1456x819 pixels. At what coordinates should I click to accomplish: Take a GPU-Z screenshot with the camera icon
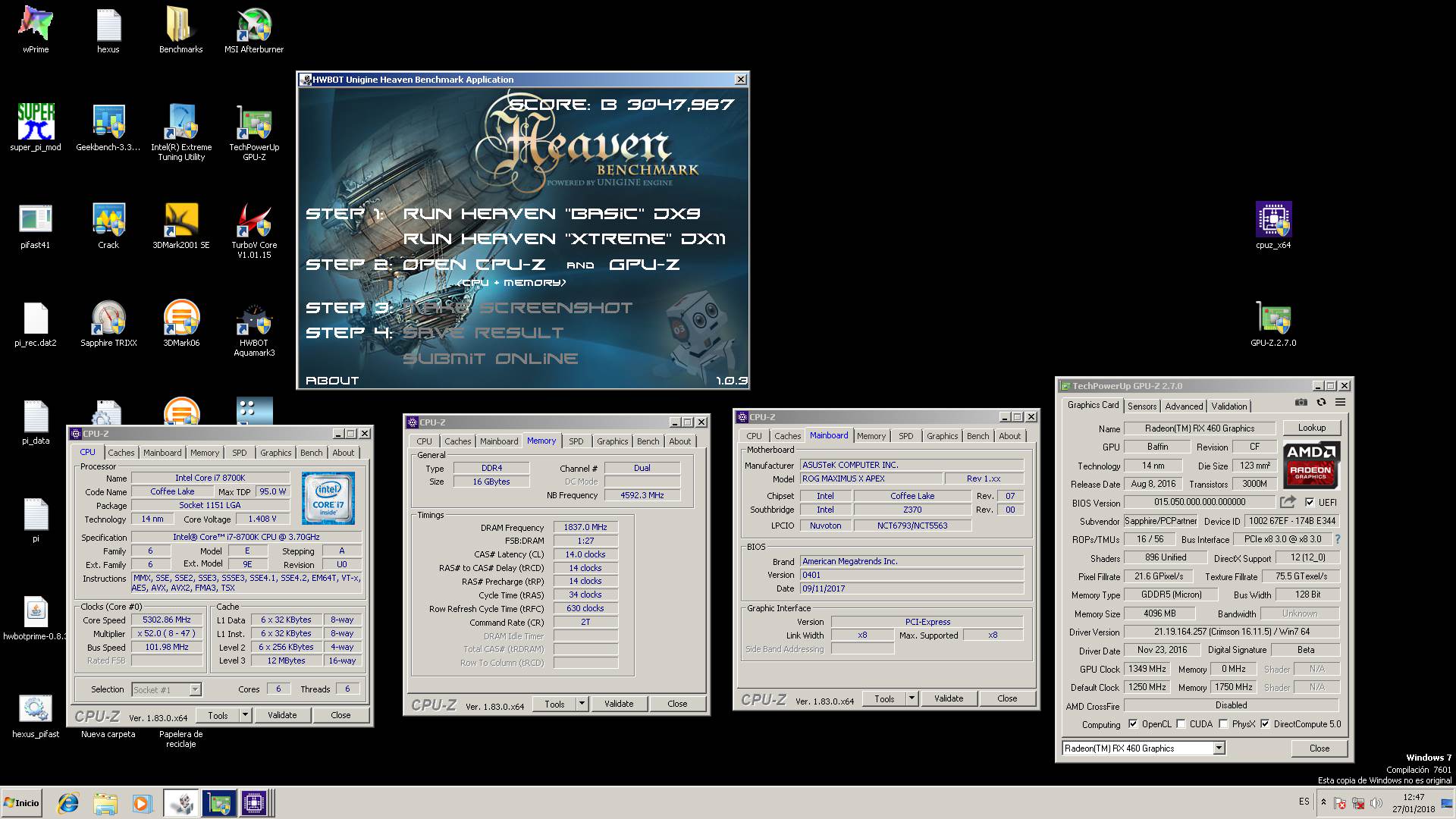[x=1301, y=403]
